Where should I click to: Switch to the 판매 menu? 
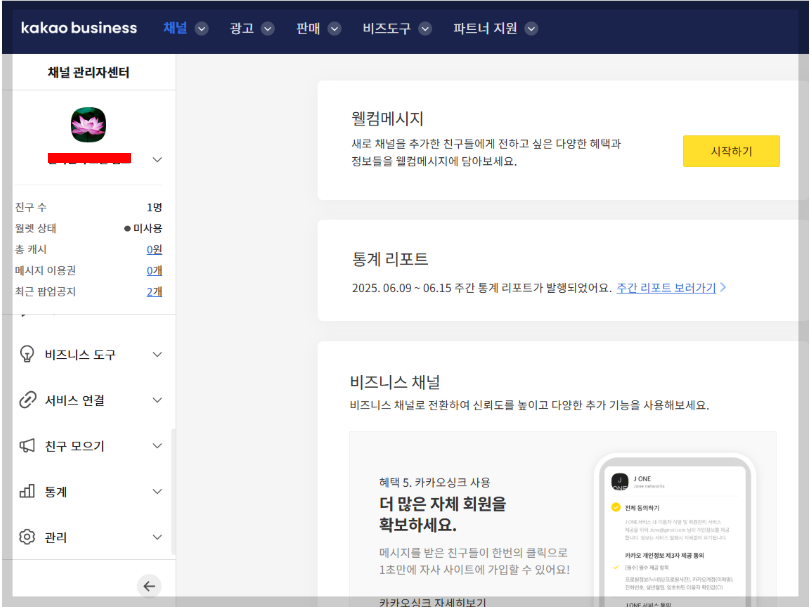tap(314, 29)
